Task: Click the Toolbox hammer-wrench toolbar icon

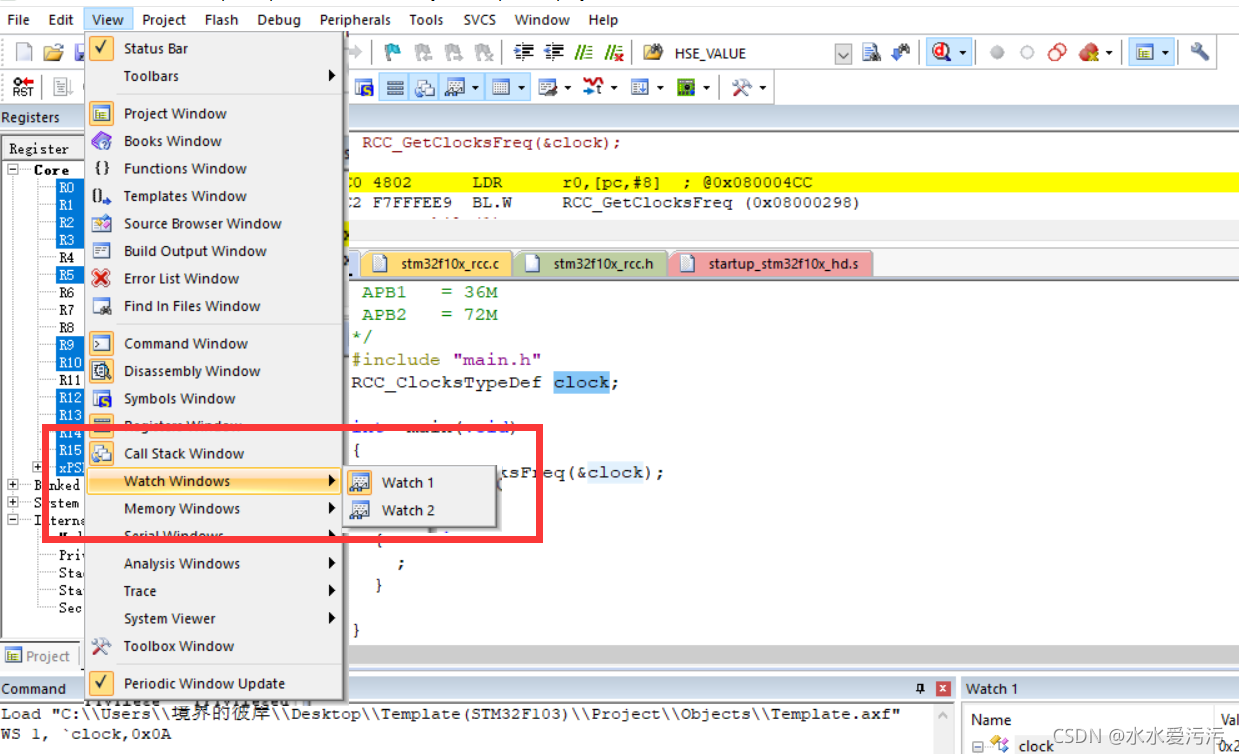Action: coord(741,88)
